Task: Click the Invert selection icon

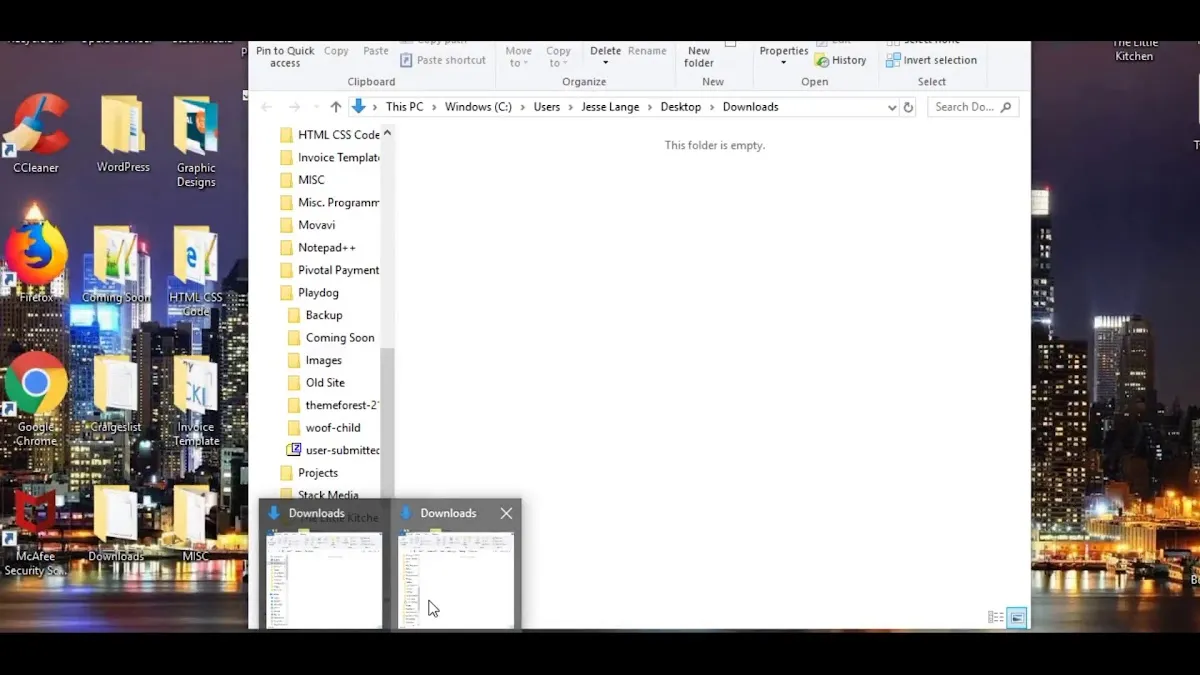Action: (x=893, y=60)
